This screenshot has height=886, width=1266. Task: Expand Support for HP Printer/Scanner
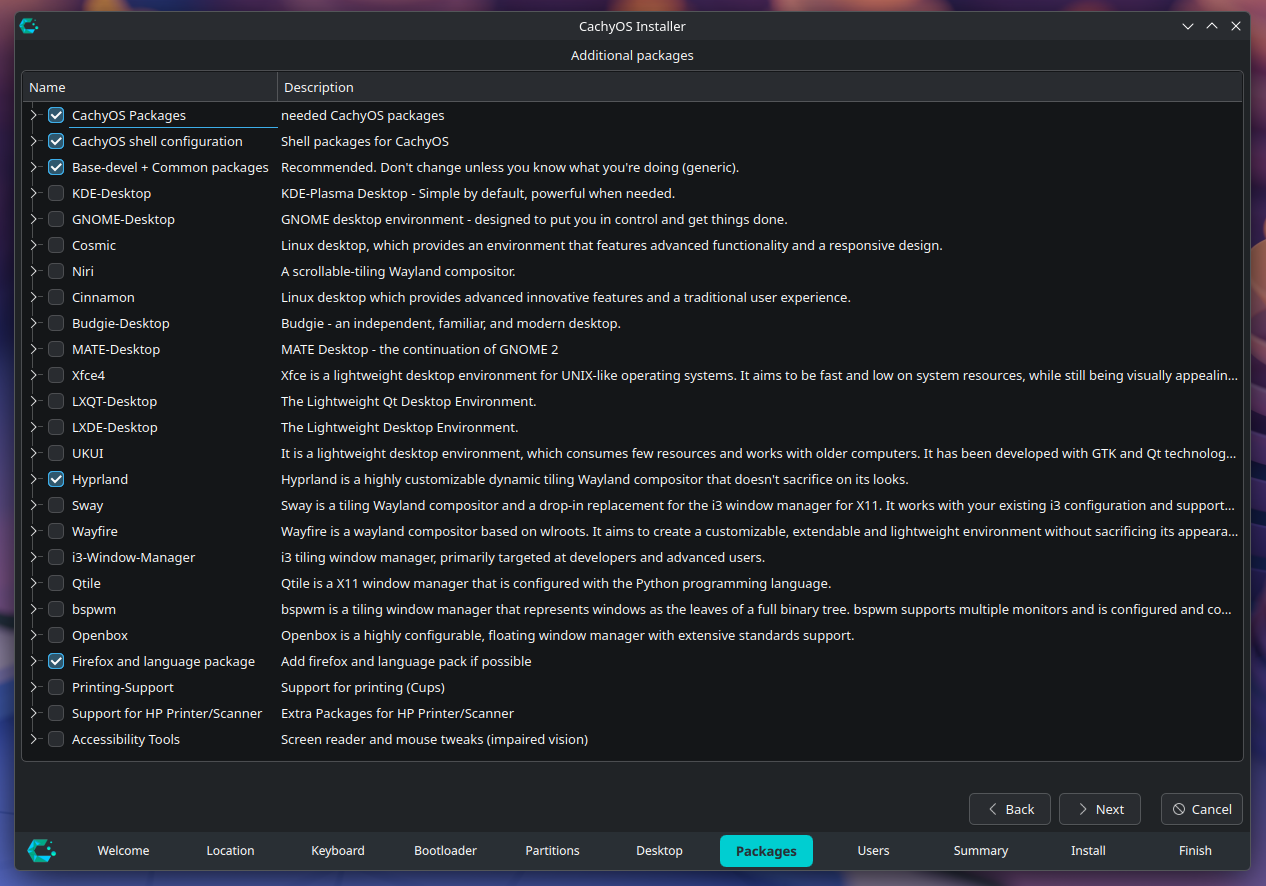(x=33, y=713)
